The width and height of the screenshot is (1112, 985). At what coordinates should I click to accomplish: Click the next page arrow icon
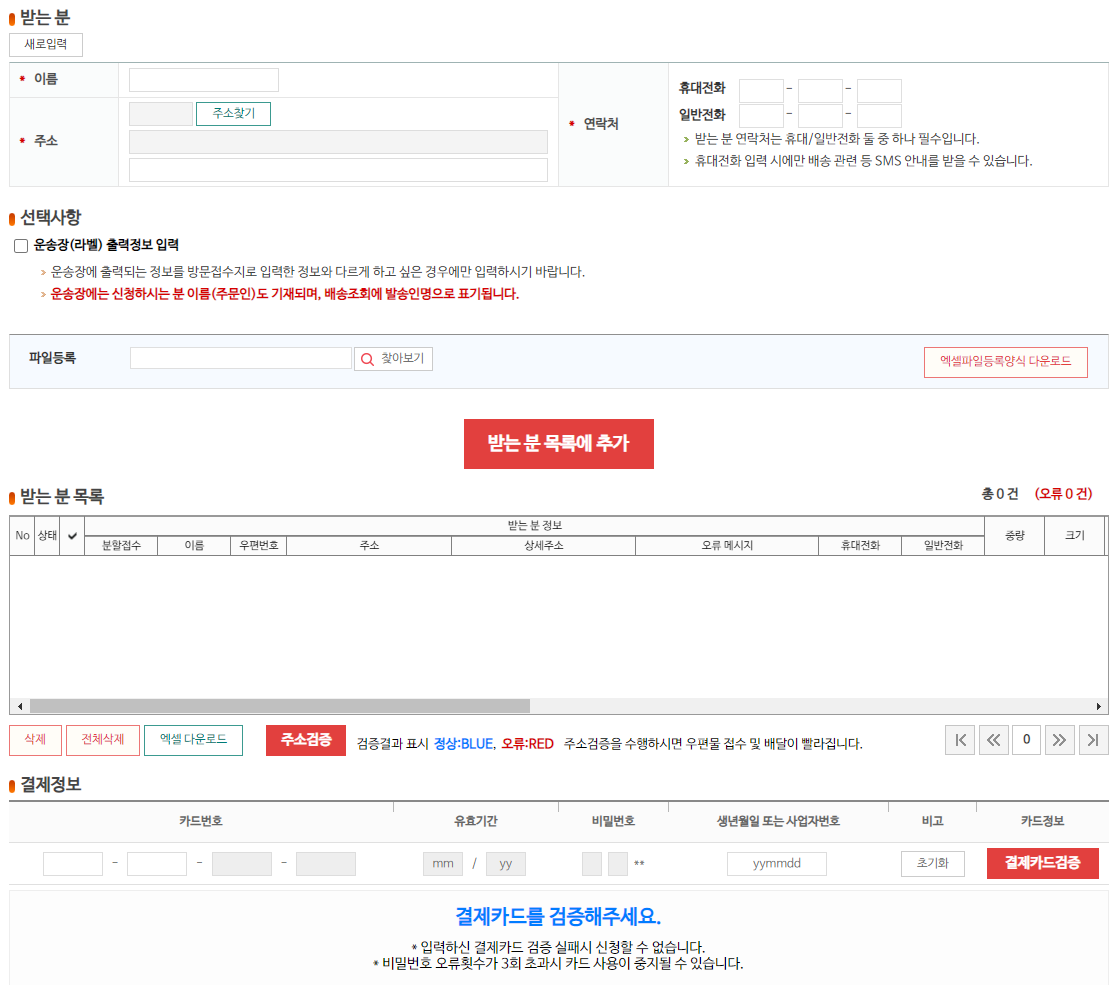pyautogui.click(x=1059, y=740)
